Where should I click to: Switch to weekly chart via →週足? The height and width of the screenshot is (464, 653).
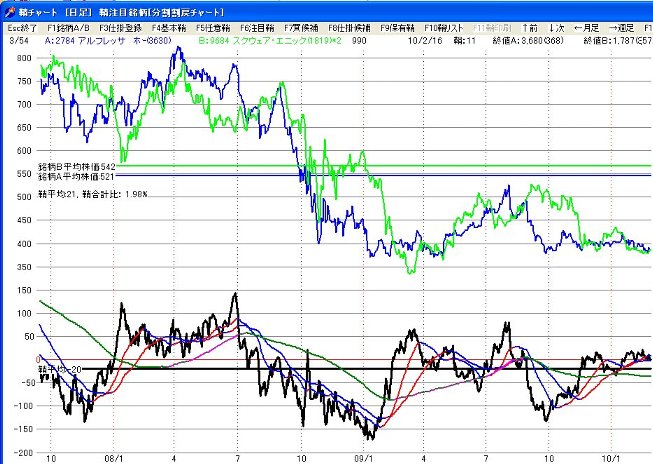point(621,28)
